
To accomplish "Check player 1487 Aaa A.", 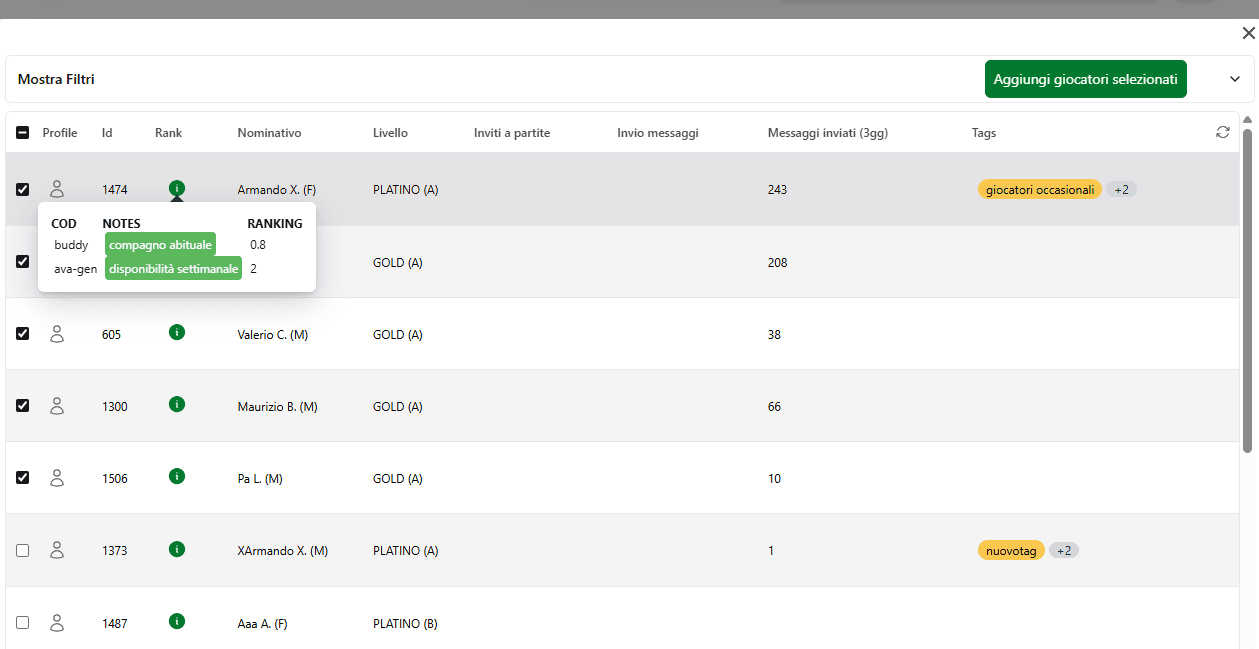I will pyautogui.click(x=23, y=623).
